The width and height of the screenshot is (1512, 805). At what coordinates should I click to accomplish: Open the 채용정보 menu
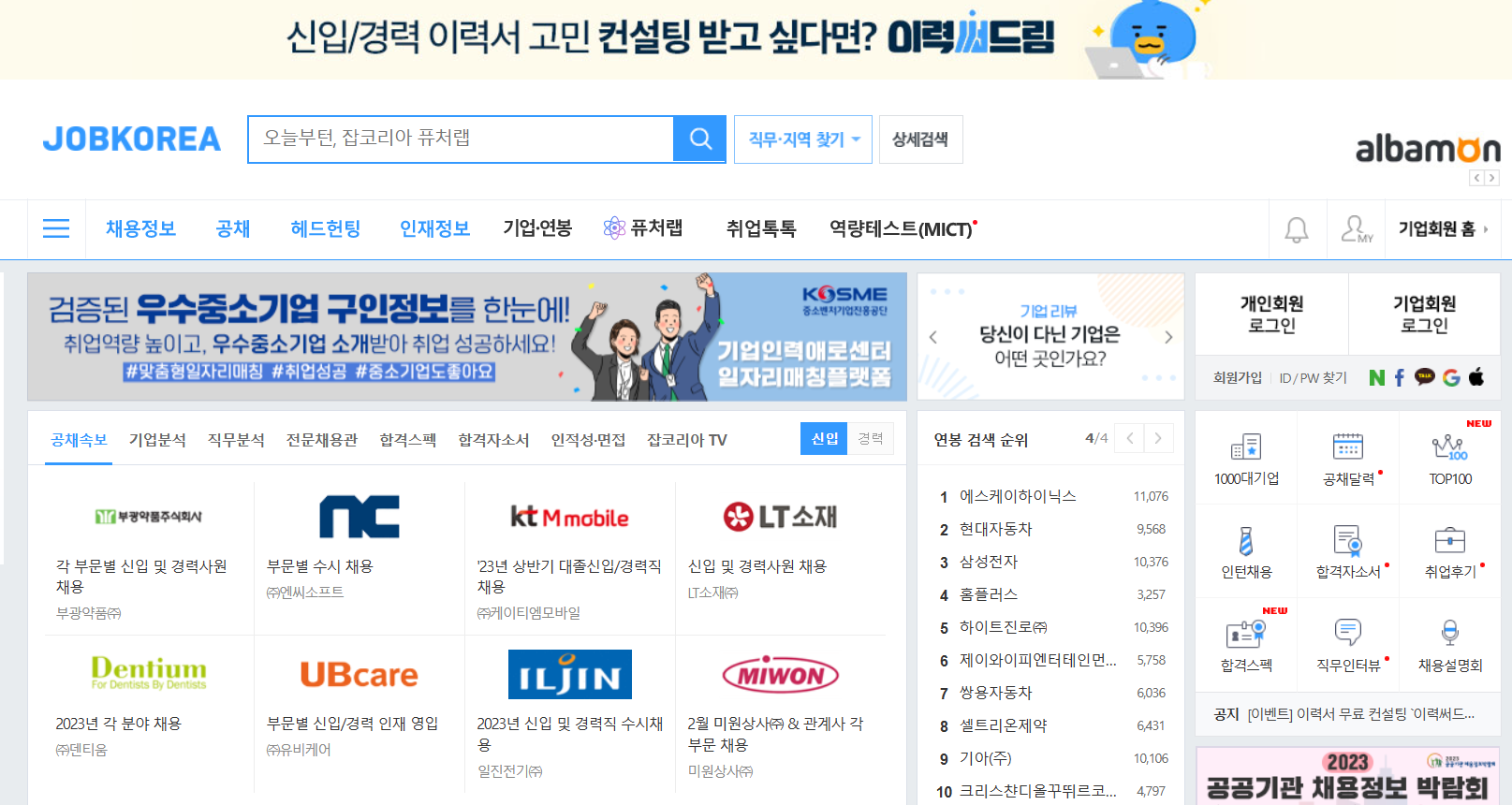click(x=140, y=228)
